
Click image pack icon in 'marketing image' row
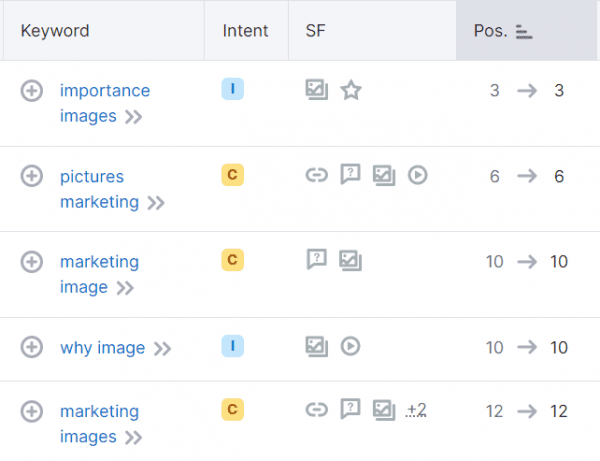(x=351, y=261)
